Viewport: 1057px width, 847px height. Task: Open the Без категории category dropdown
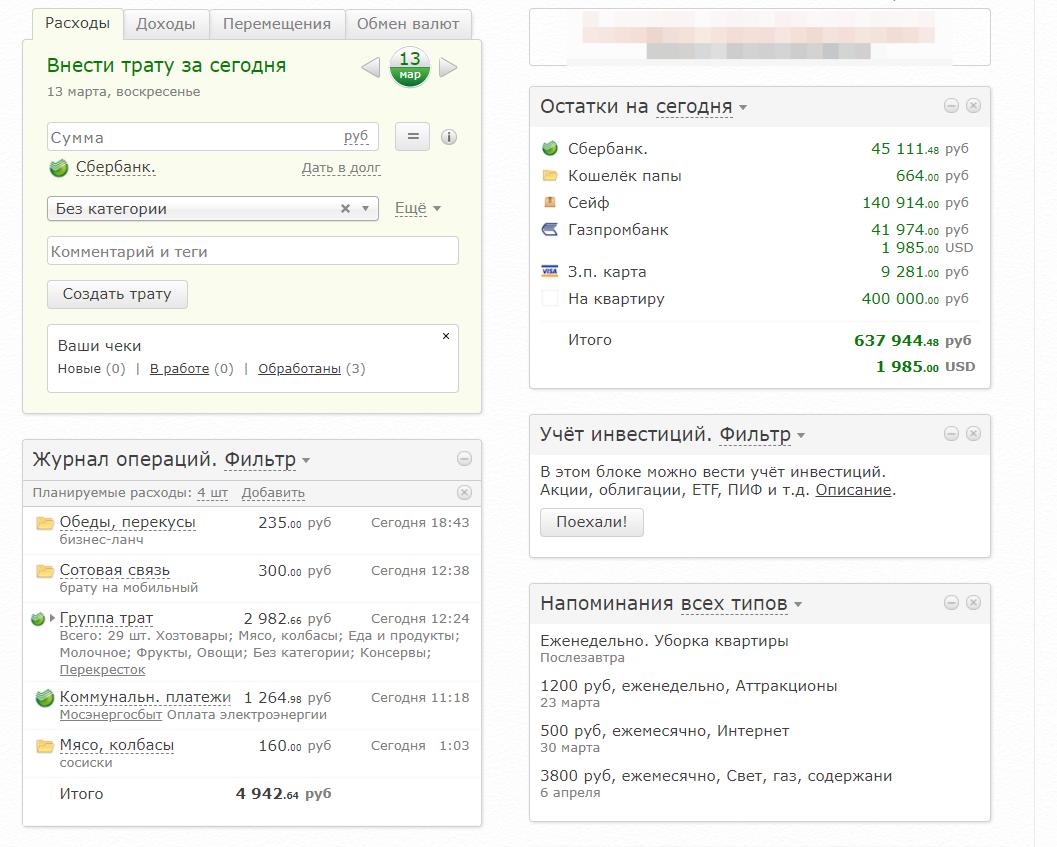[x=366, y=209]
